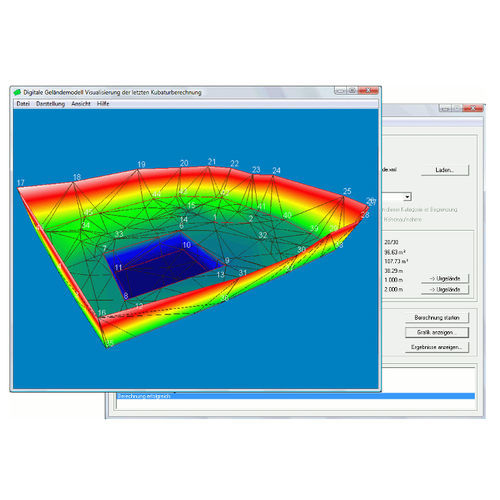Viewport: 500px width, 500px height.
Task: Open the Darstellung menu
Action: pyautogui.click(x=50, y=104)
